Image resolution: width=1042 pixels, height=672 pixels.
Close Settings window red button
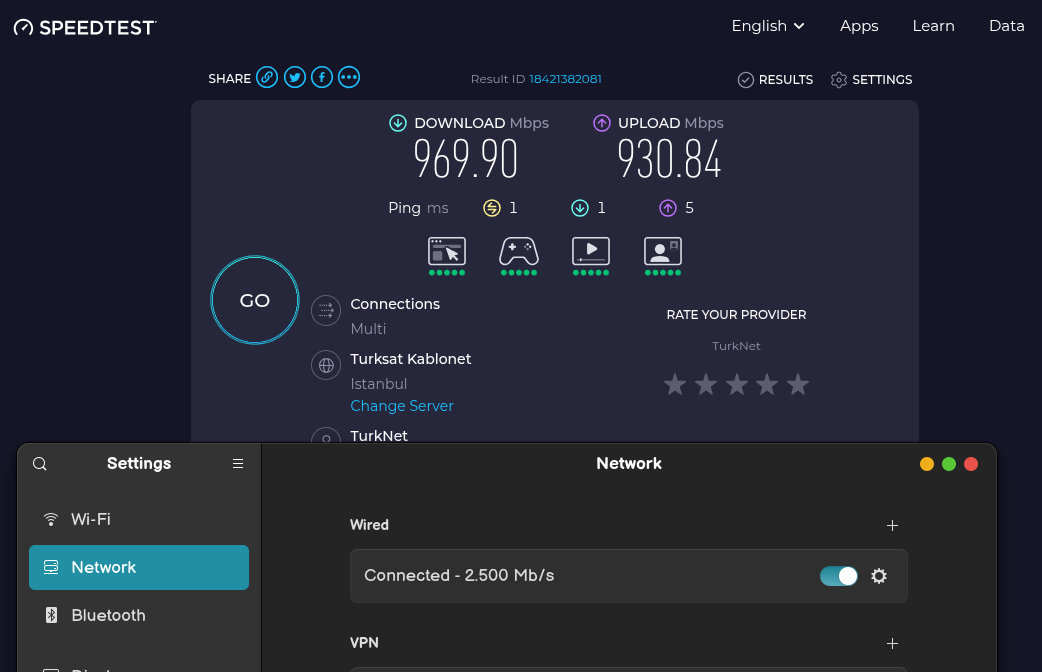click(x=971, y=464)
